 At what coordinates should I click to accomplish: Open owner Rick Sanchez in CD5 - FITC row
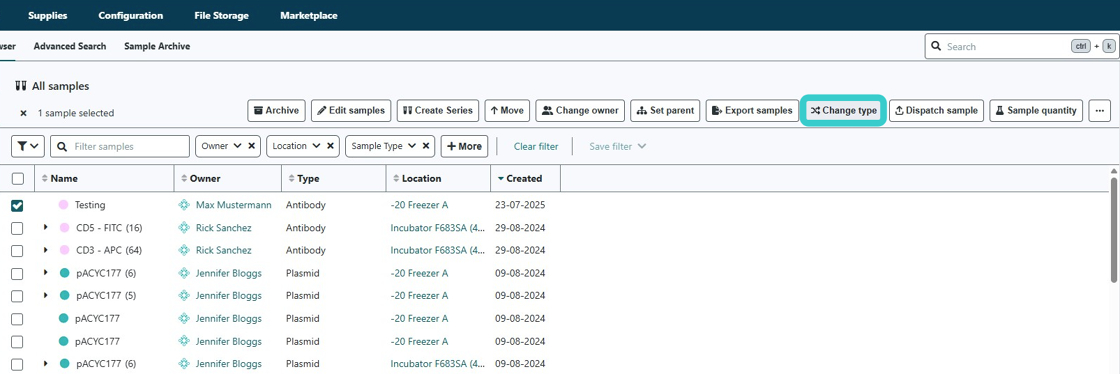click(224, 228)
